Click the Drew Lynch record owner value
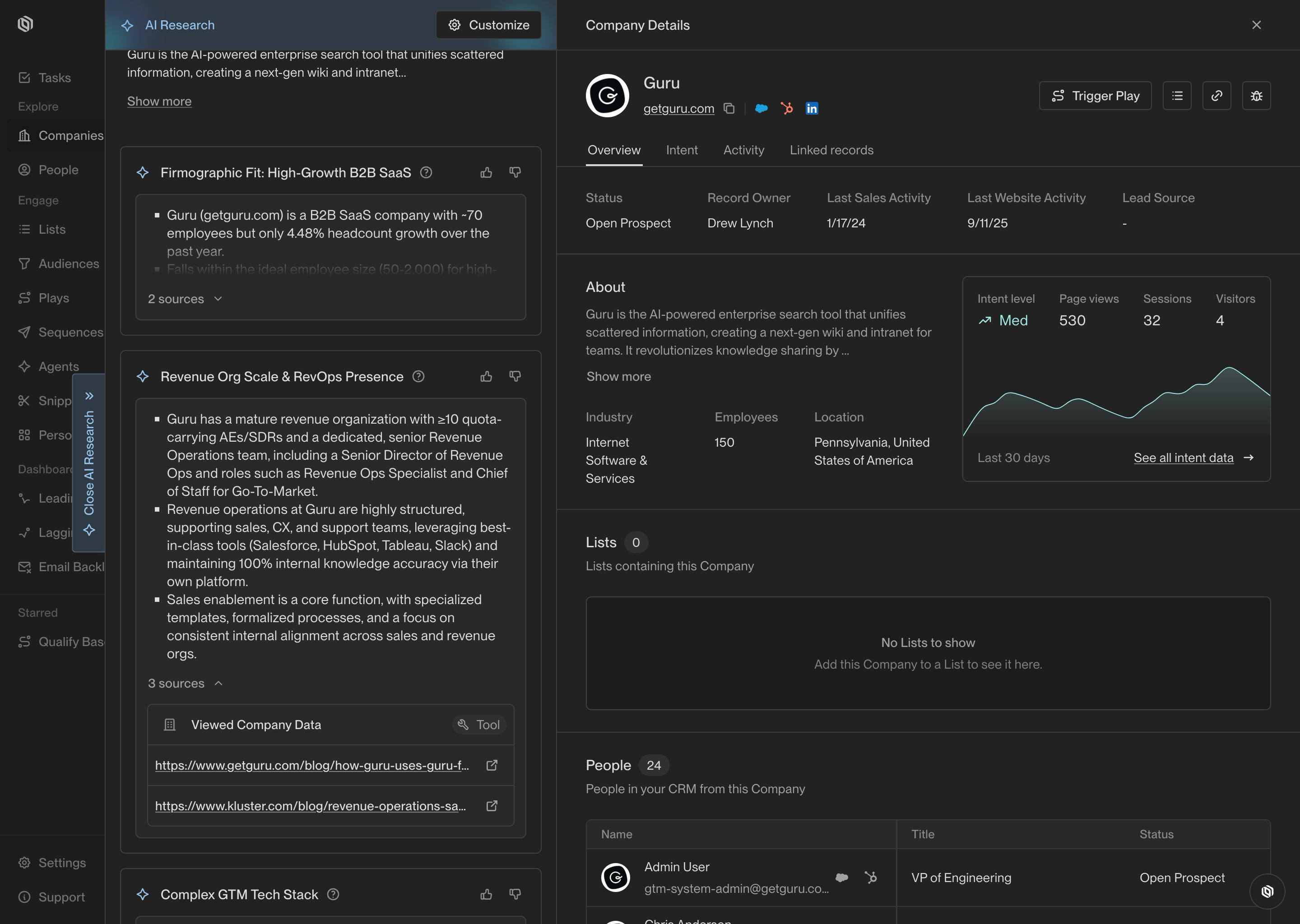1300x924 pixels. [x=740, y=223]
